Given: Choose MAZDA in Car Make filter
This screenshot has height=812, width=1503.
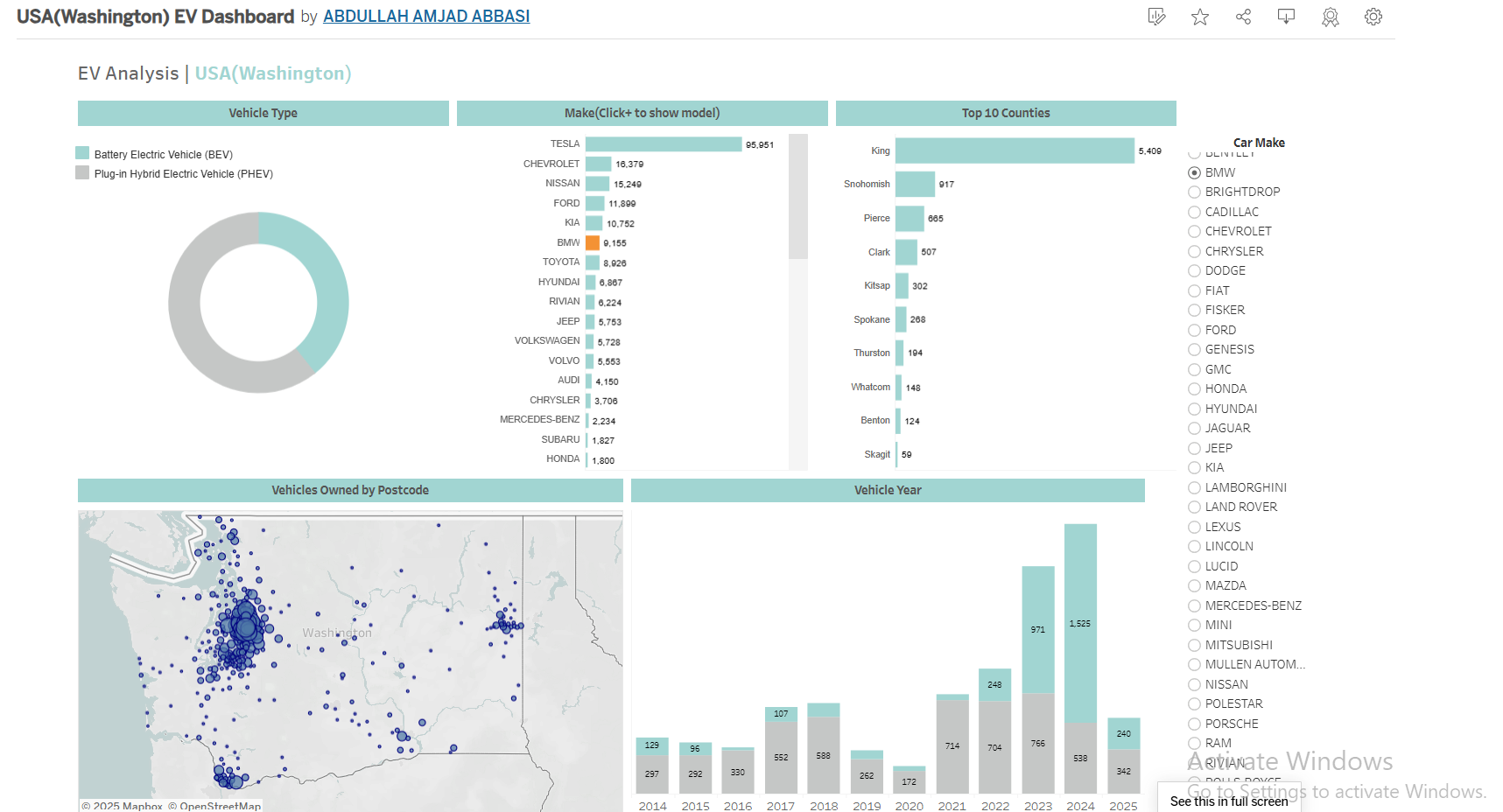Looking at the screenshot, I should click(1194, 585).
